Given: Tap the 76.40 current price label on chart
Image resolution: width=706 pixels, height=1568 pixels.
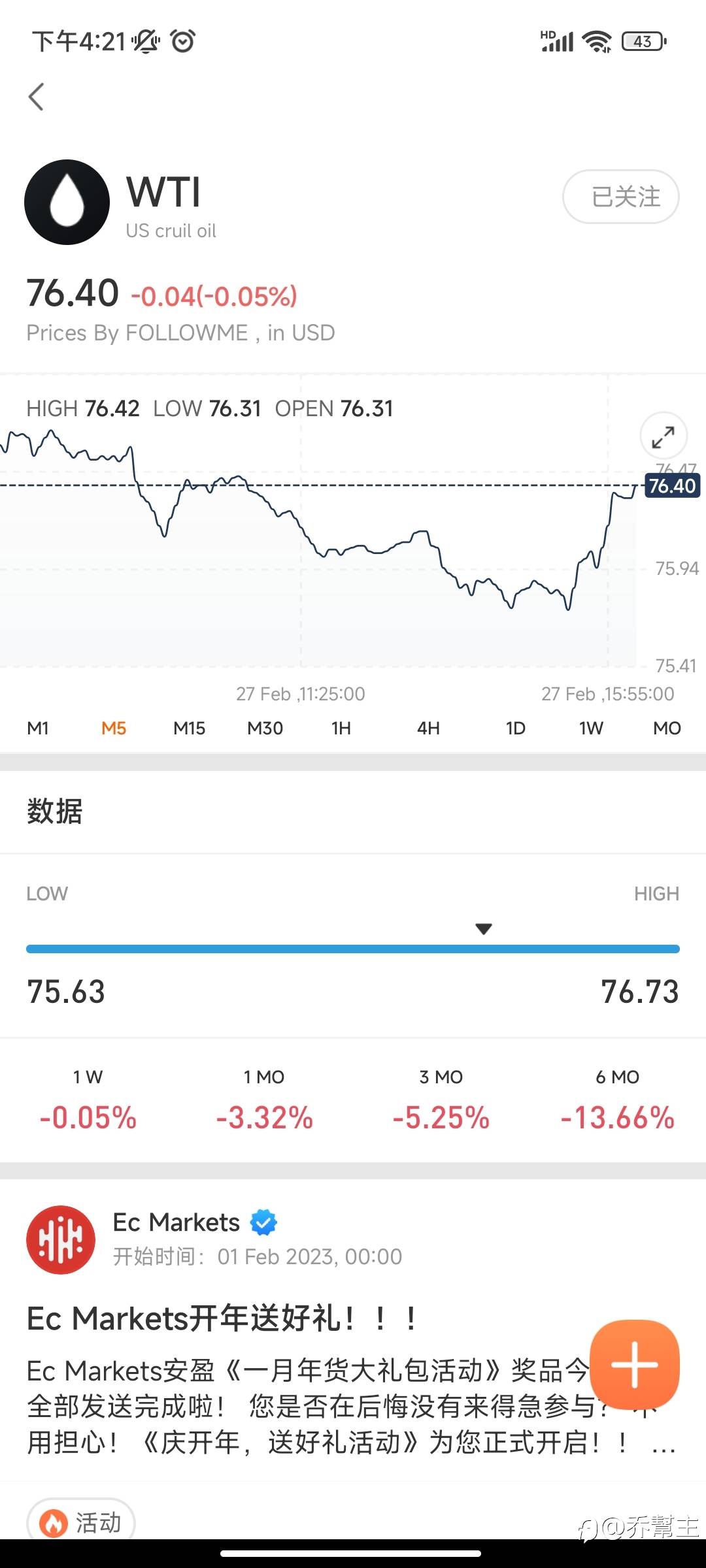Looking at the screenshot, I should pyautogui.click(x=672, y=486).
